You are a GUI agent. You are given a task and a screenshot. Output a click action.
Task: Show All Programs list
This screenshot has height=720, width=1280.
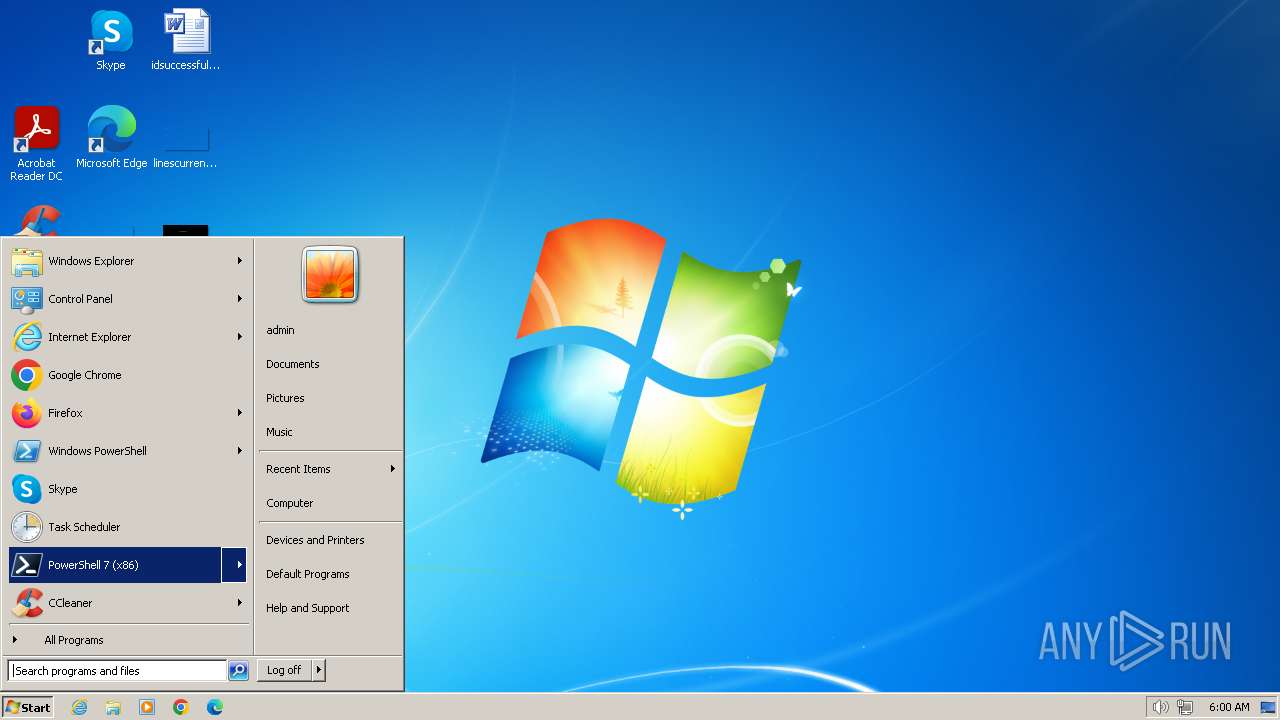coord(74,640)
